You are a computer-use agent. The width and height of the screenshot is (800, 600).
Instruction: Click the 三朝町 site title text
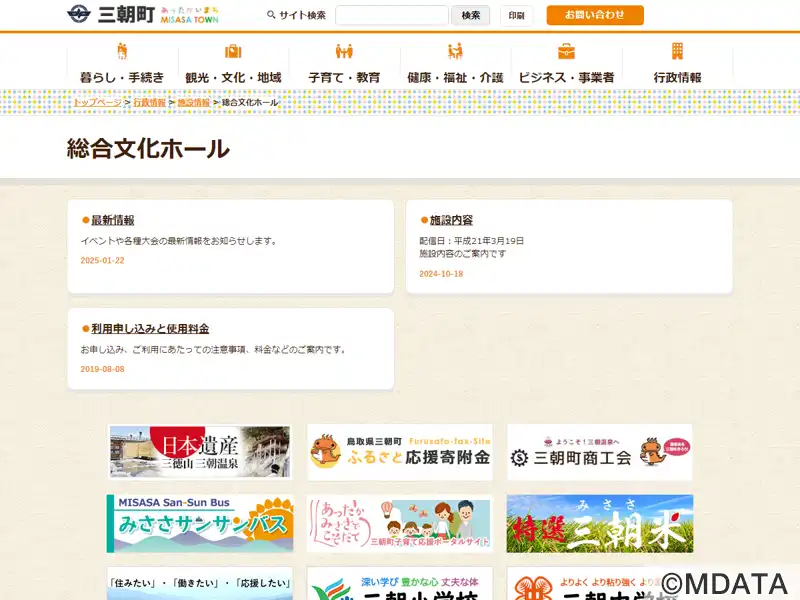[126, 15]
